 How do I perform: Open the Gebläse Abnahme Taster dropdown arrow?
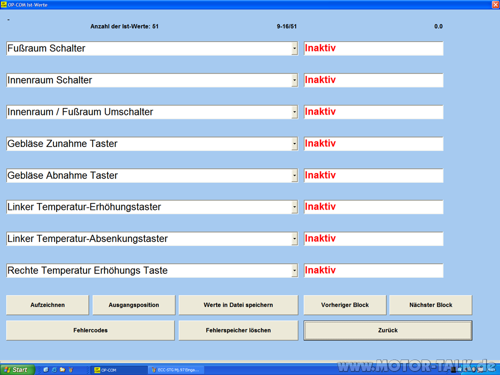(294, 176)
